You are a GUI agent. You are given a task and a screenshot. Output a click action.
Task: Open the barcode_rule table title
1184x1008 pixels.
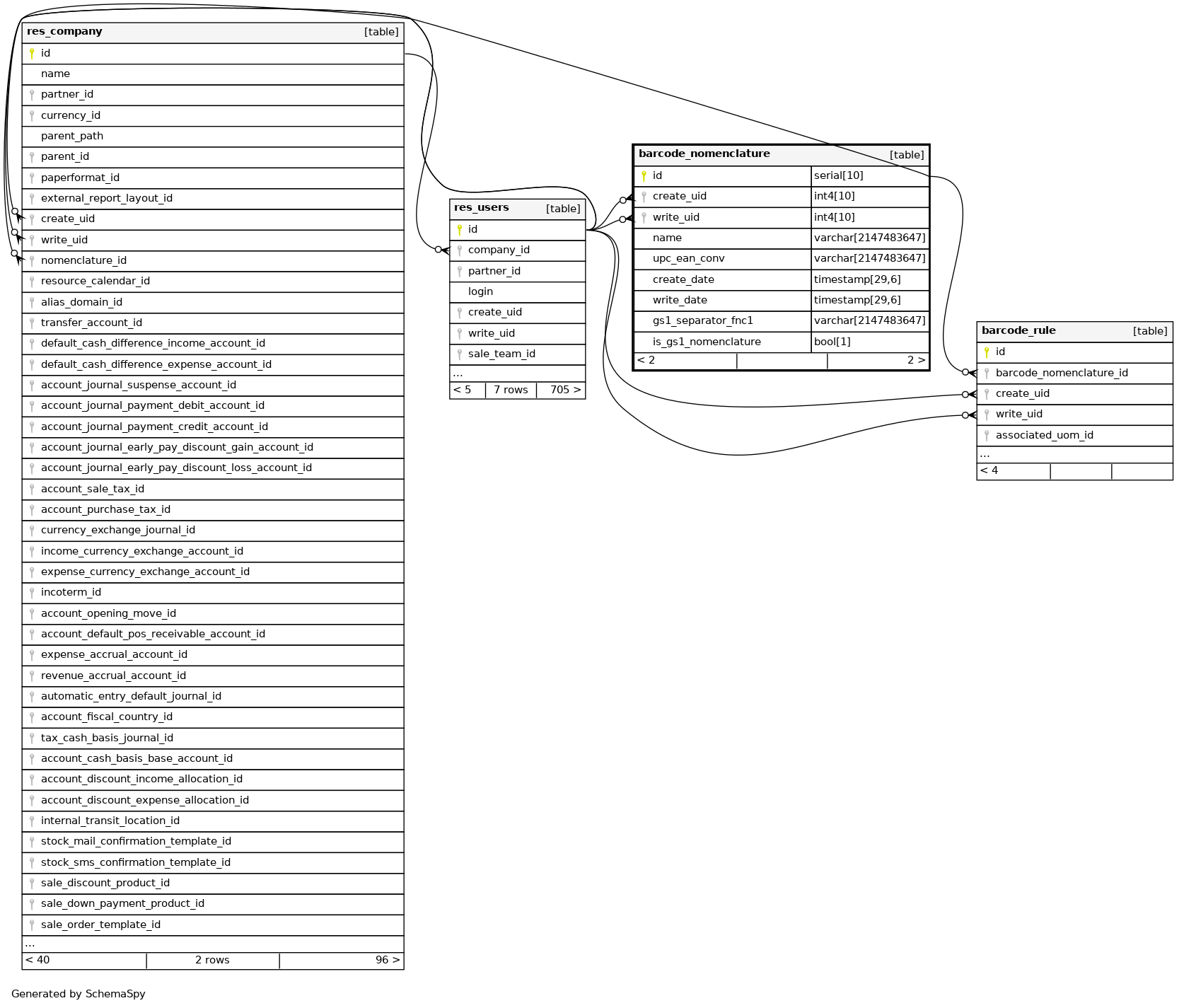[x=1018, y=330]
